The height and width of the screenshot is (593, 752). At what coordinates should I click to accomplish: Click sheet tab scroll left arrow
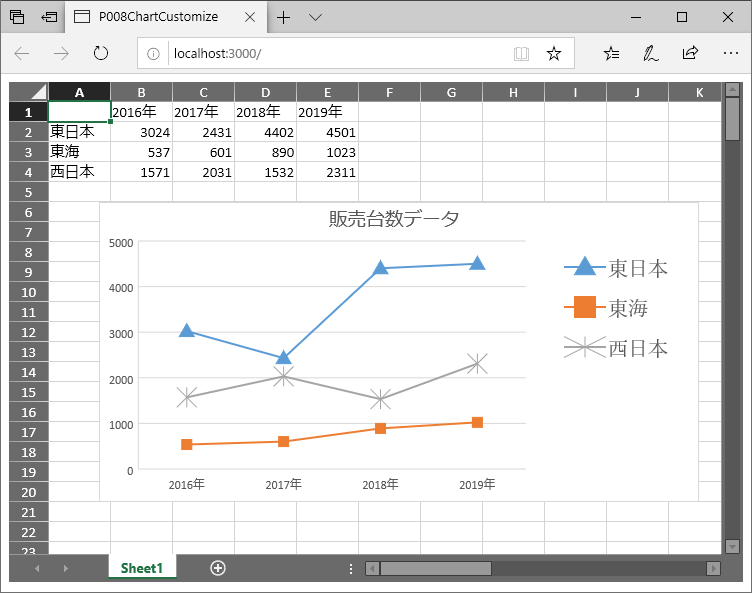[x=37, y=569]
